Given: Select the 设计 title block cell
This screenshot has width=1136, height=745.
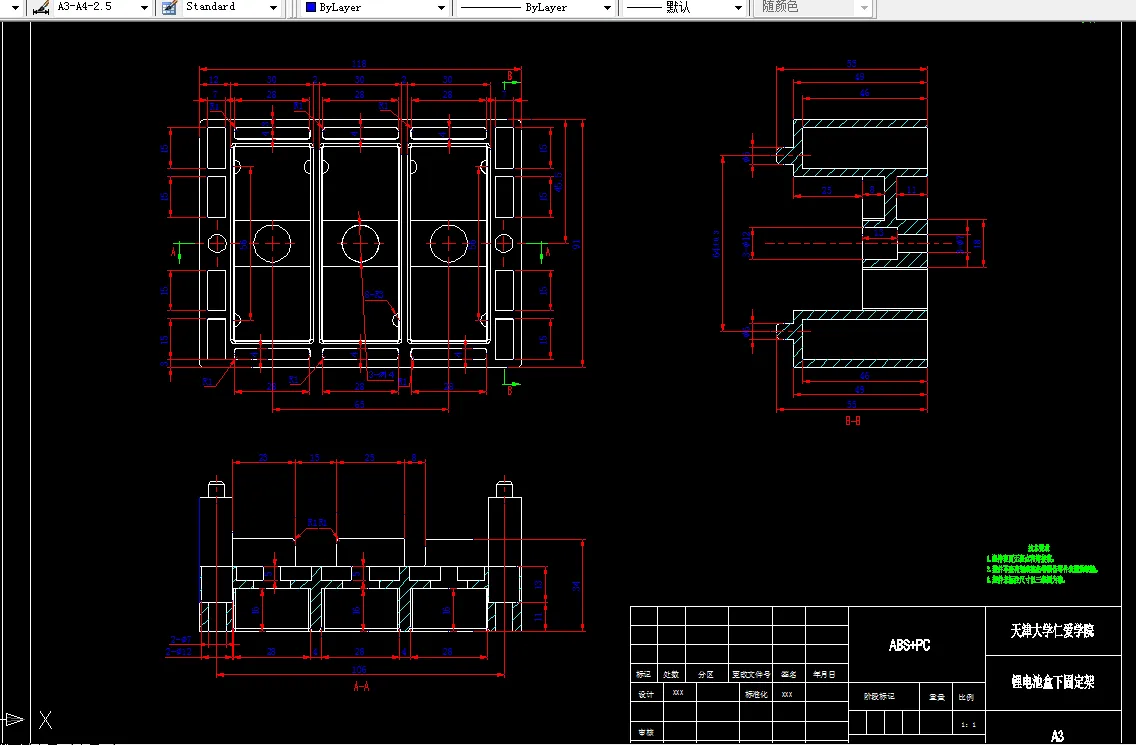Looking at the screenshot, I should pyautogui.click(x=646, y=694).
